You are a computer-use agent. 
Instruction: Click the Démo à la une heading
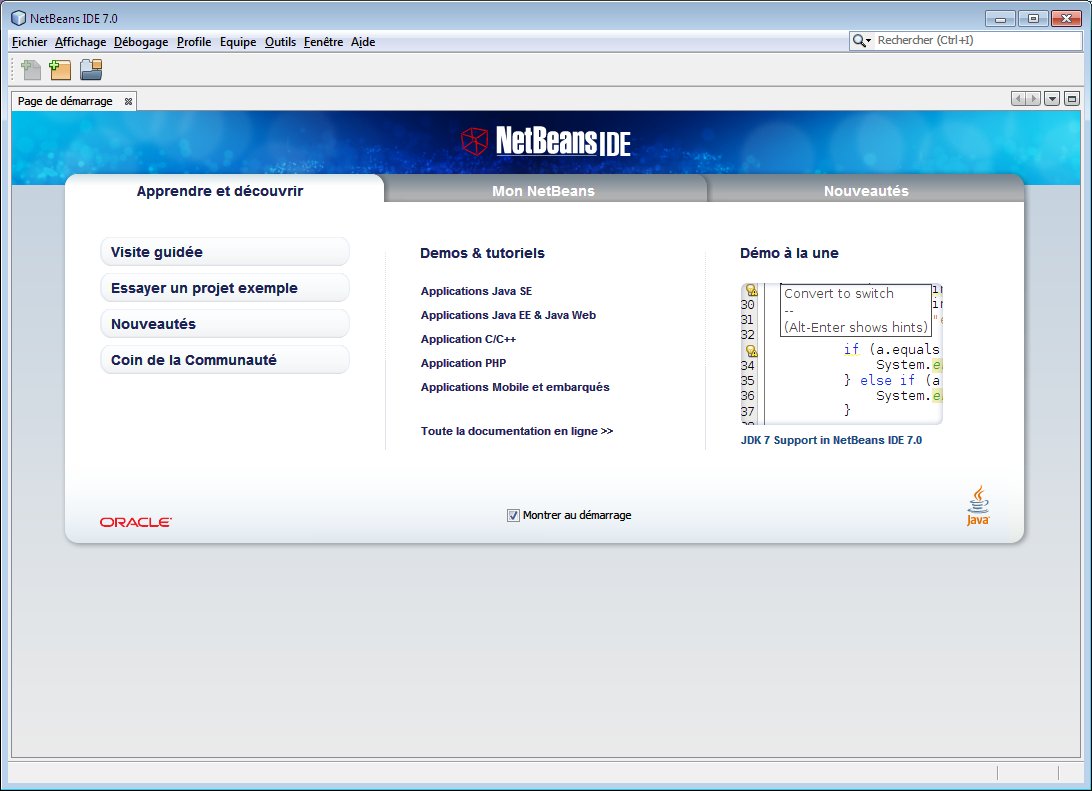(x=789, y=253)
